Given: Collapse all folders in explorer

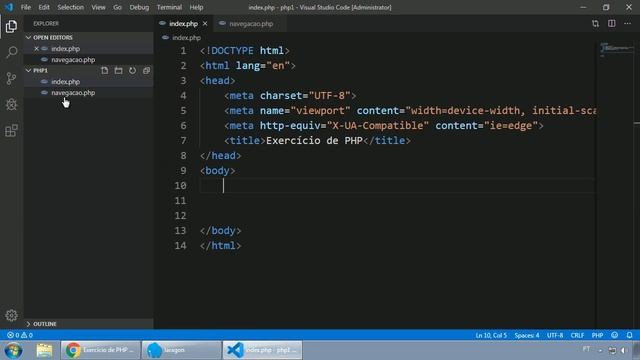Looking at the screenshot, I should 146,71.
